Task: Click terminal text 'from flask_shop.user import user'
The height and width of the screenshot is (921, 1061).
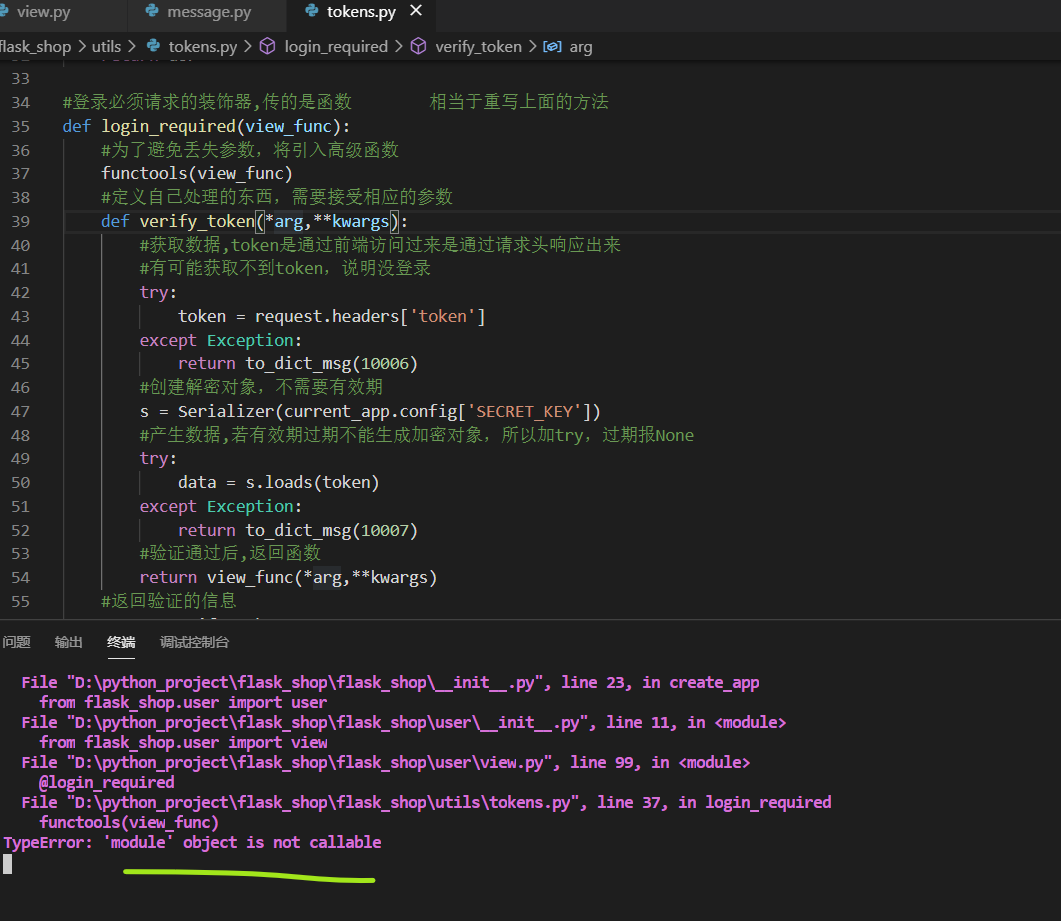Action: pyautogui.click(x=183, y=703)
